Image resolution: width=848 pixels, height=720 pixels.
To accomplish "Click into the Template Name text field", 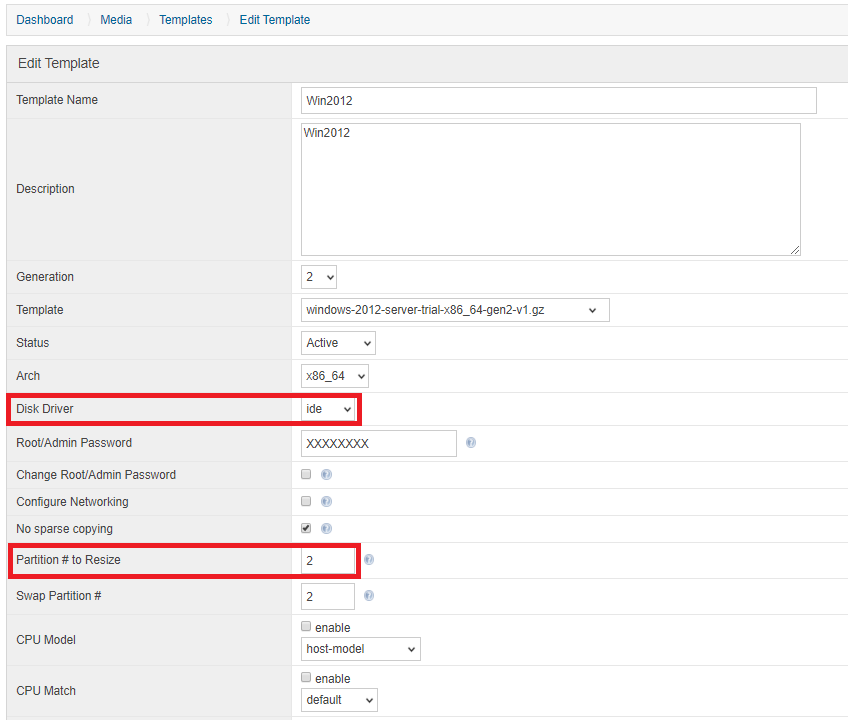I will 558,101.
